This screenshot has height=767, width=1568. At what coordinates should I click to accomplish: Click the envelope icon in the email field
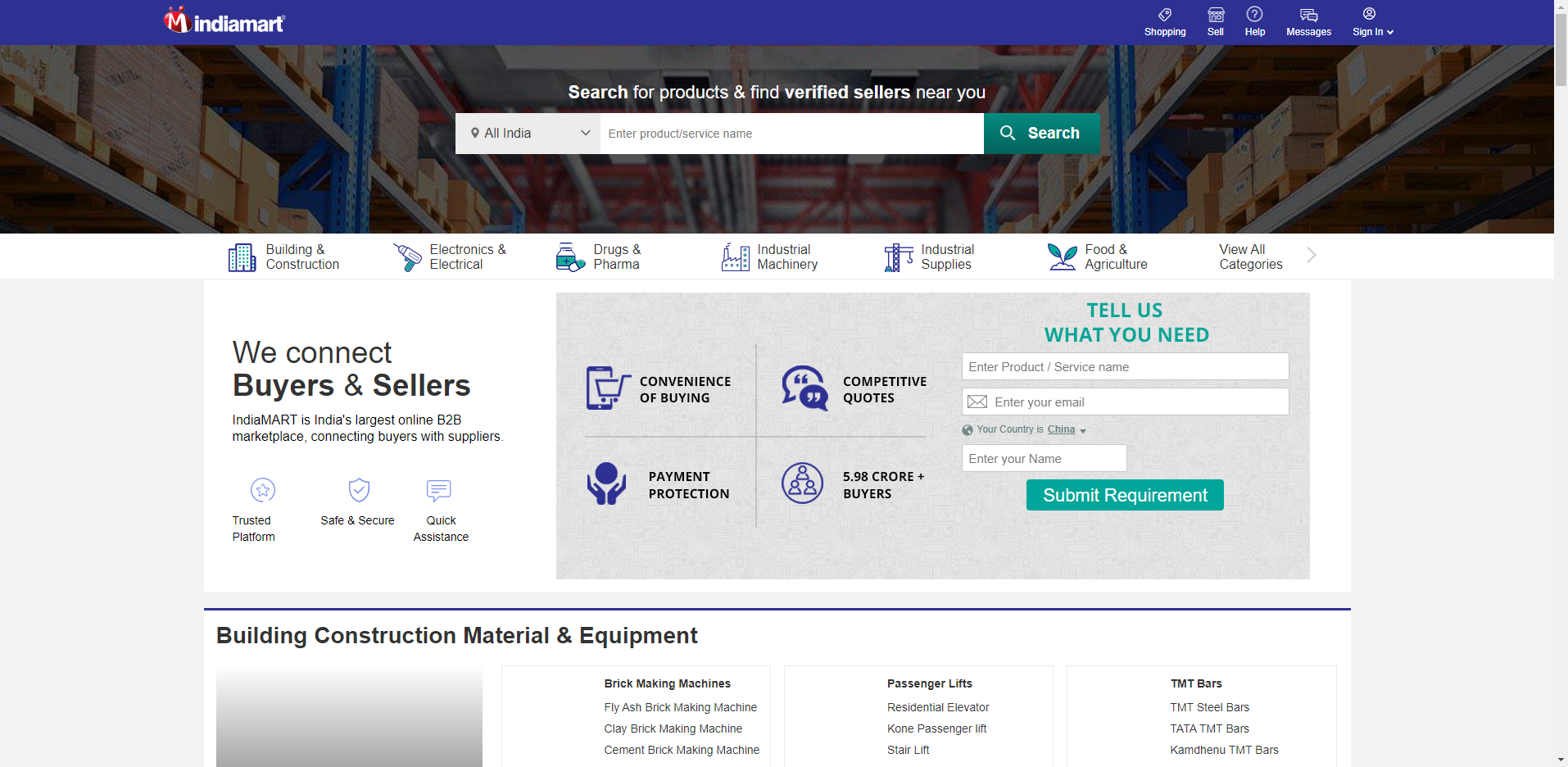pos(977,402)
